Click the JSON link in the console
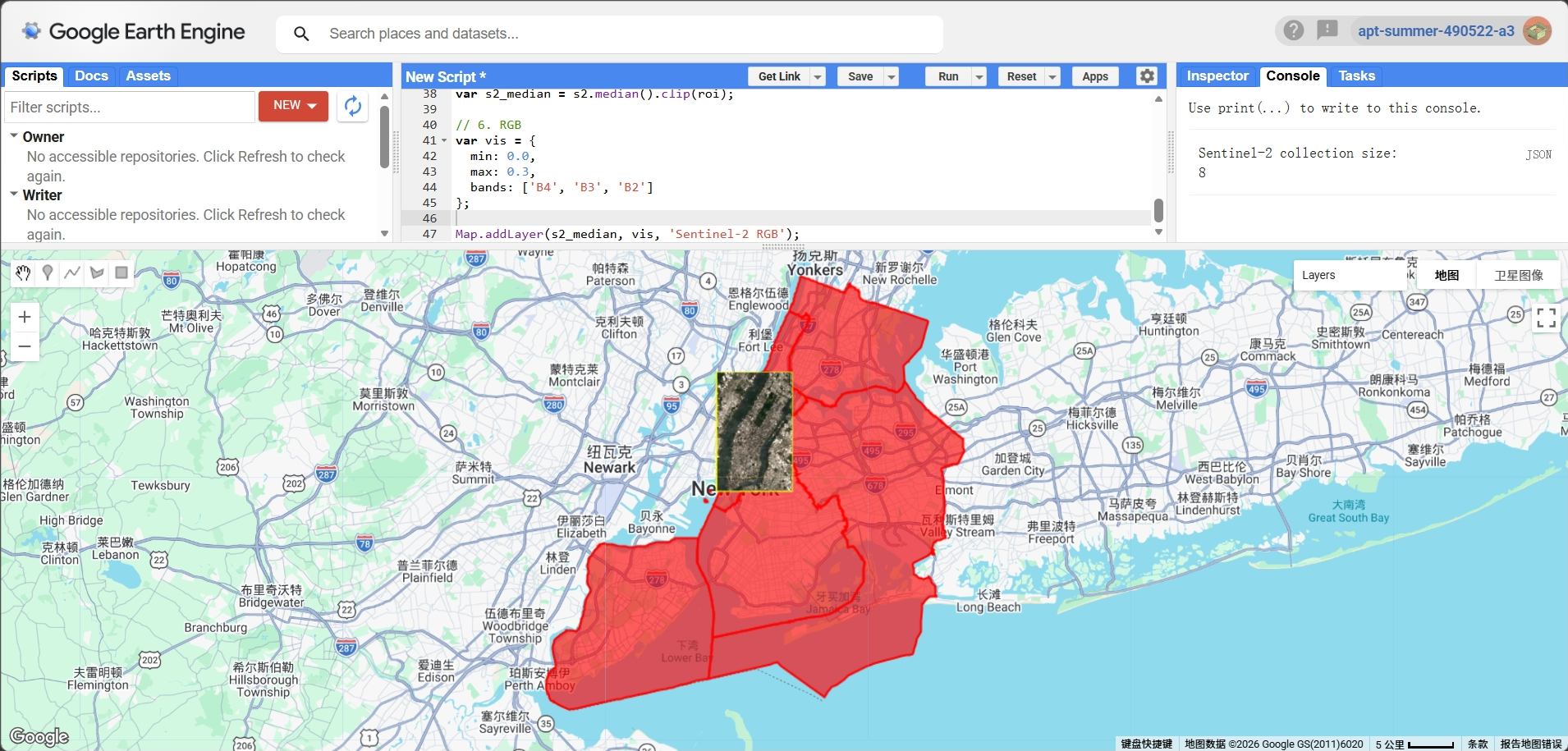 pyautogui.click(x=1538, y=154)
